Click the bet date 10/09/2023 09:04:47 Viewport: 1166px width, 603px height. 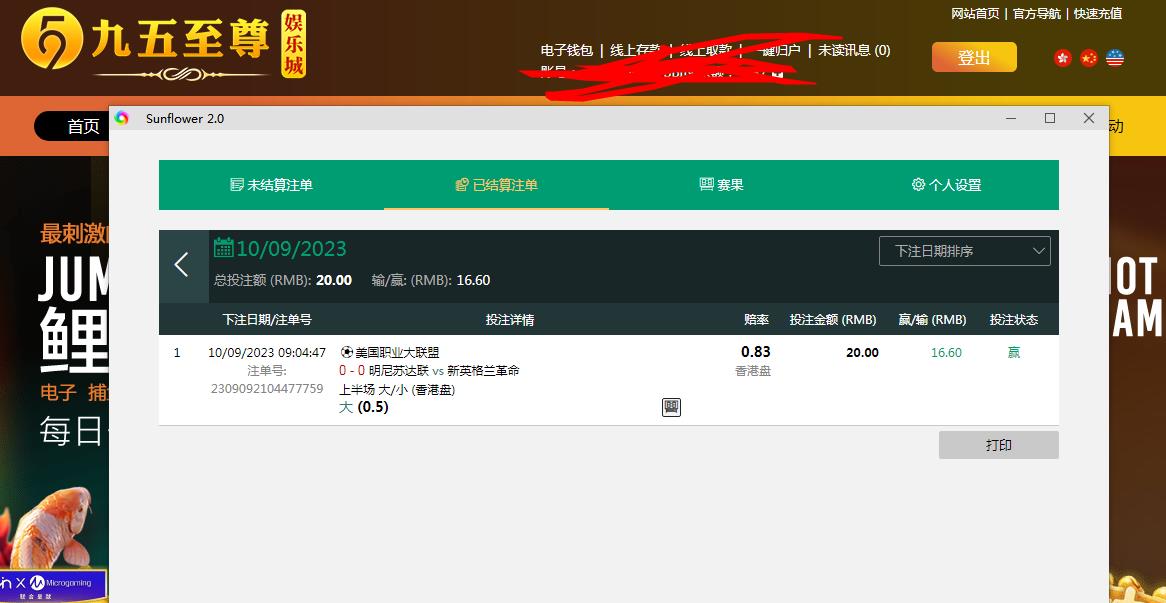[267, 352]
